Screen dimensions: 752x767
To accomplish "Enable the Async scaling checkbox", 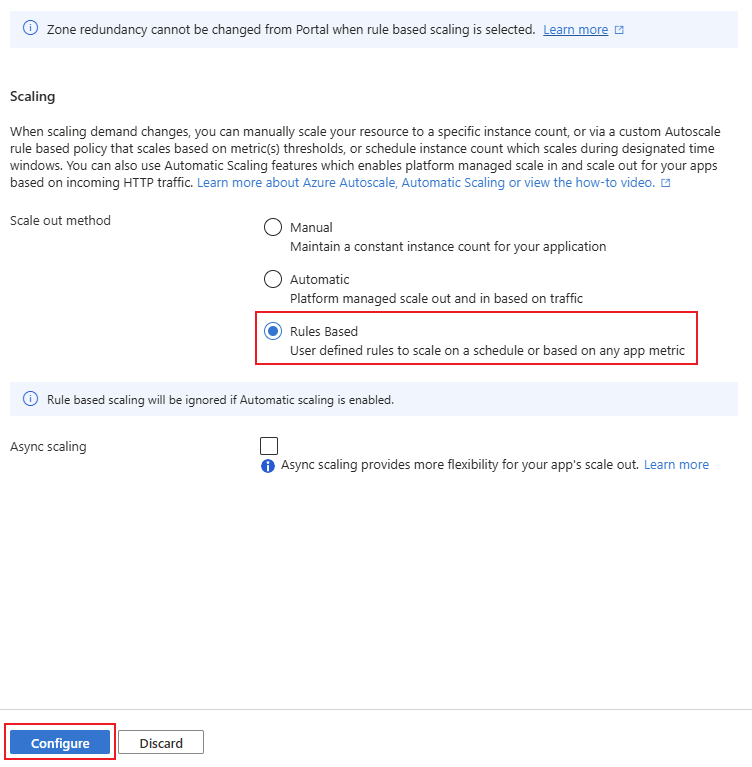I will 269,446.
